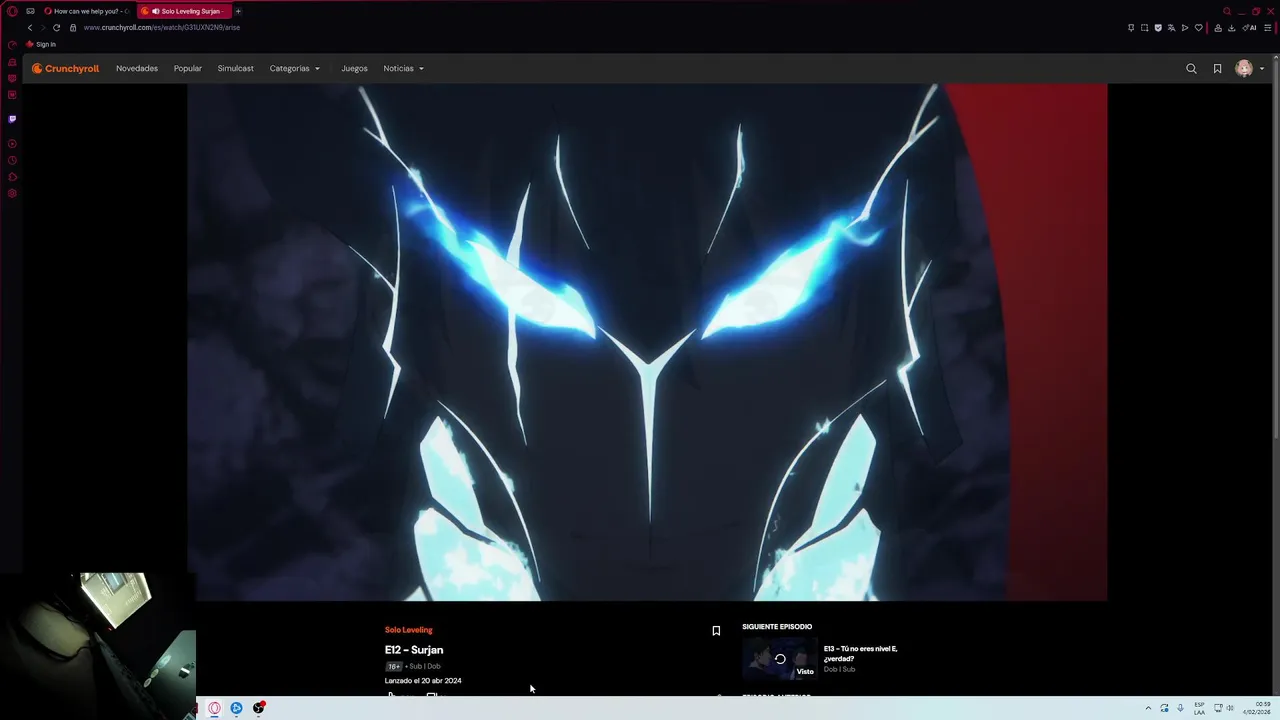
Task: Open Settings gear in Opera sidebar
Action: (12, 193)
